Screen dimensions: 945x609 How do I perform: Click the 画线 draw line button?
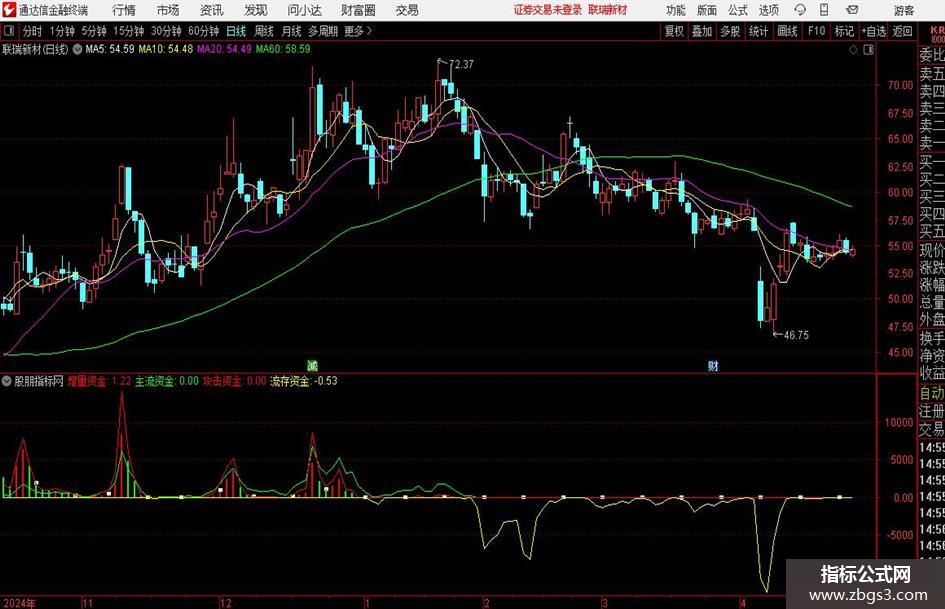pyautogui.click(x=787, y=31)
